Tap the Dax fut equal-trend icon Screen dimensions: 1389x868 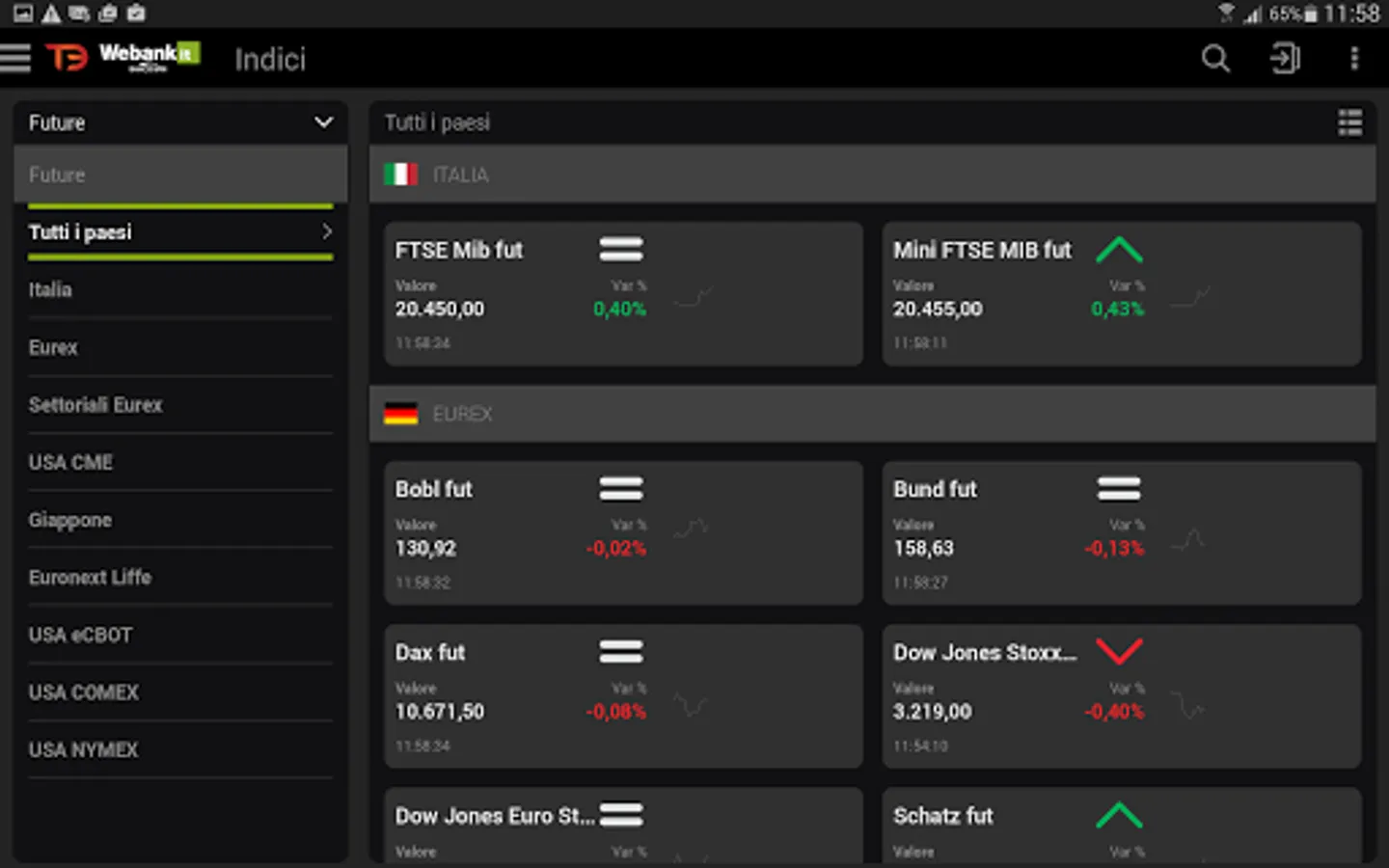point(621,652)
